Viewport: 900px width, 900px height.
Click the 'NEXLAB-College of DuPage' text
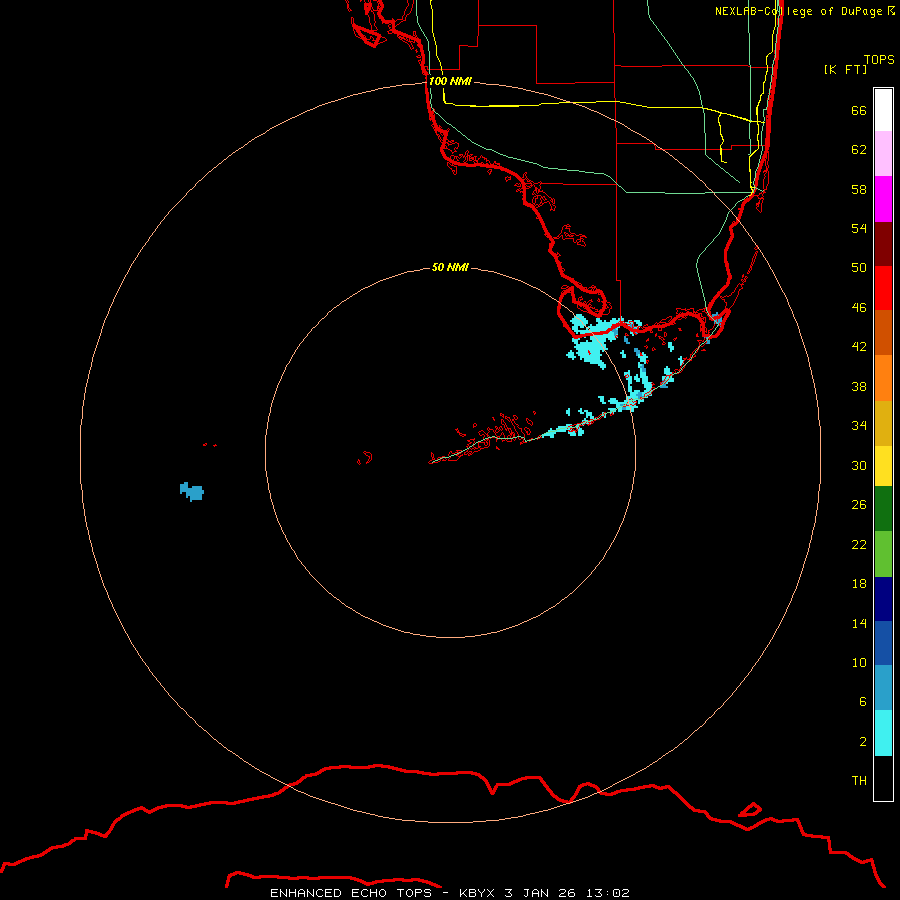pyautogui.click(x=798, y=11)
